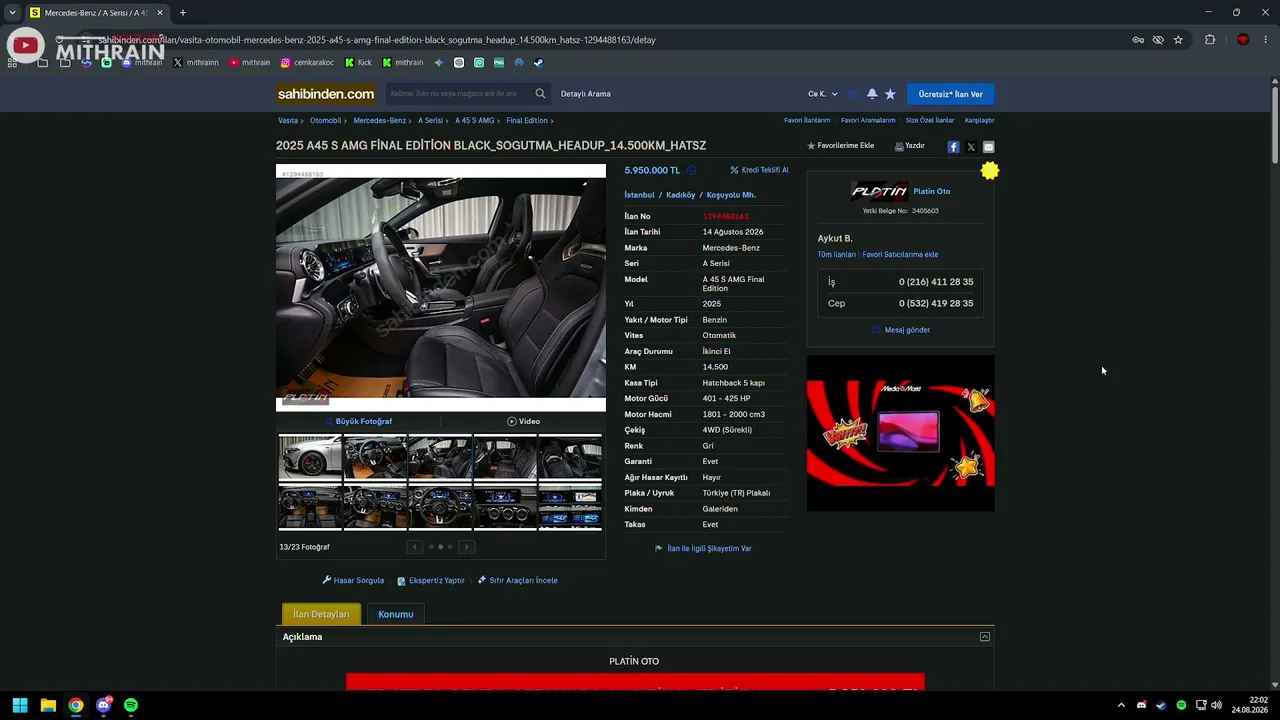1280x720 pixels.
Task: Open File Explorer from taskbar
Action: click(x=48, y=705)
